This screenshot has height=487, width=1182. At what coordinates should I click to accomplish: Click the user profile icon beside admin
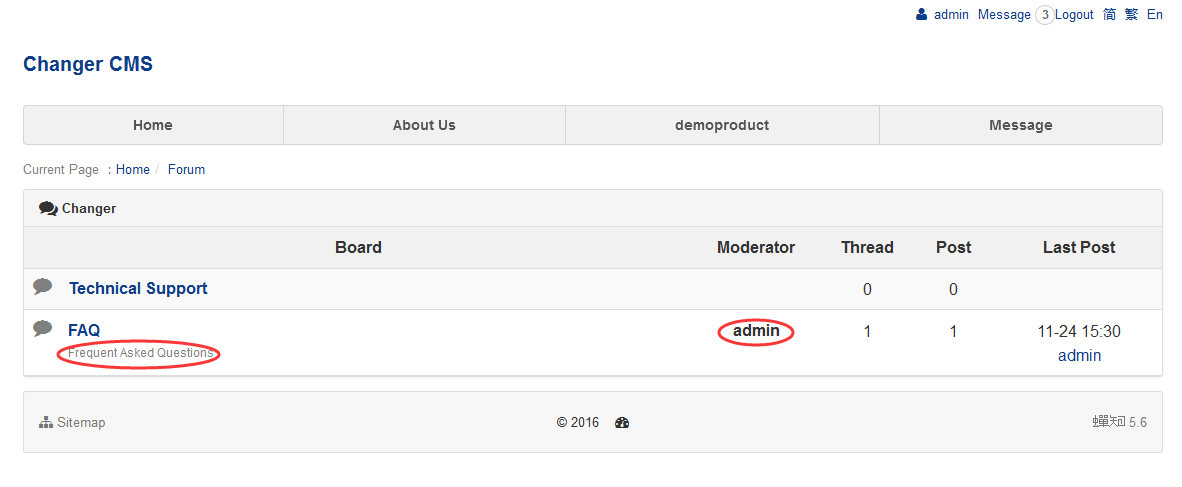(x=921, y=14)
